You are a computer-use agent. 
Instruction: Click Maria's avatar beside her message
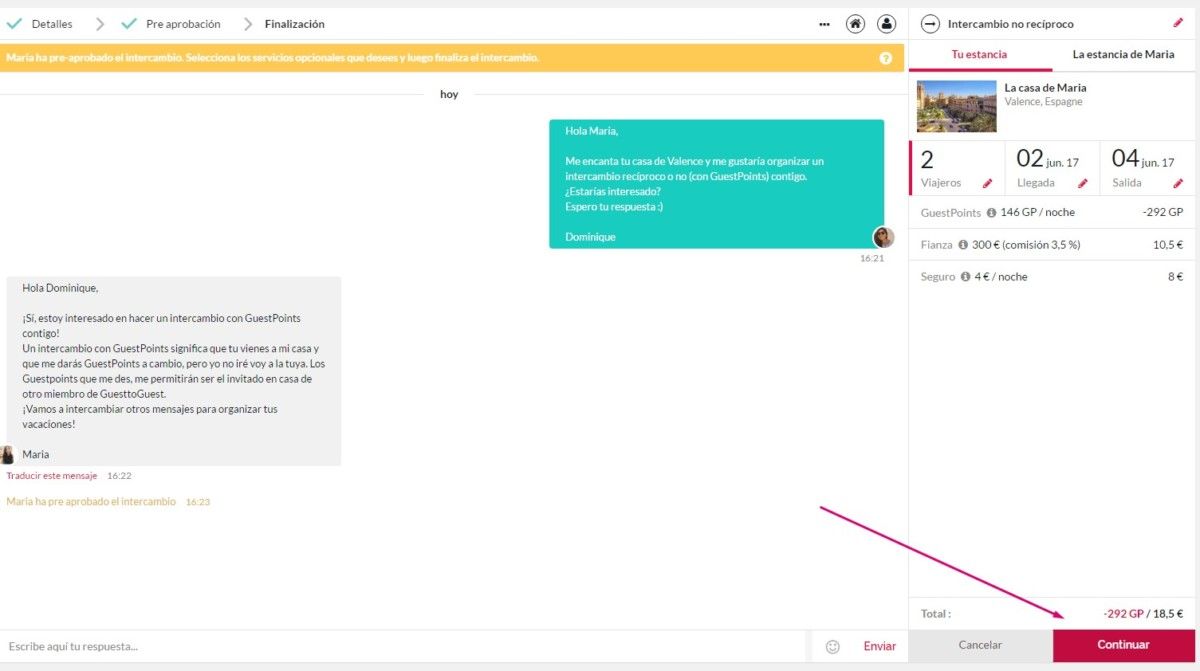click(7, 455)
